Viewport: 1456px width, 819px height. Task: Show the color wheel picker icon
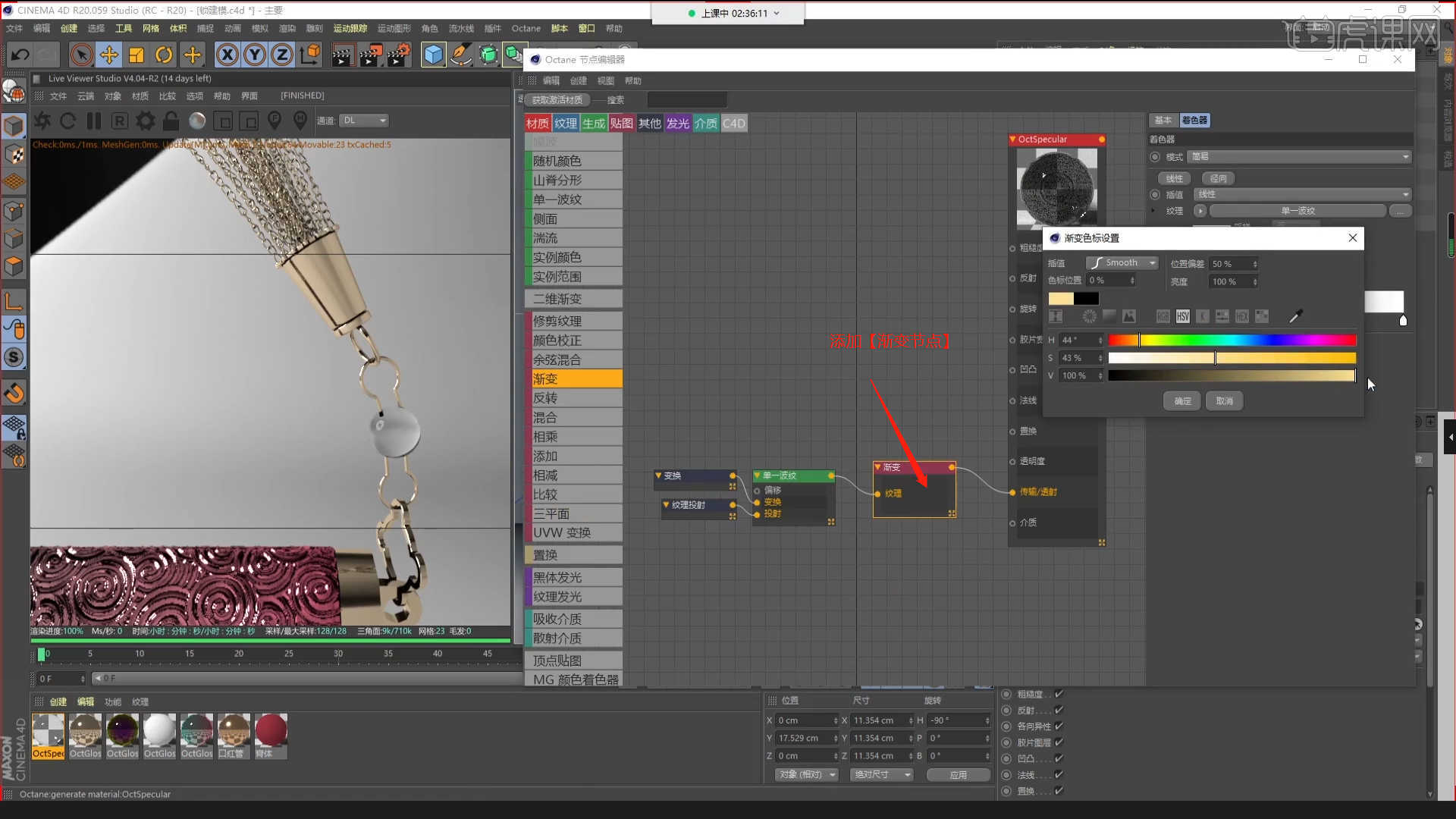coord(1090,316)
